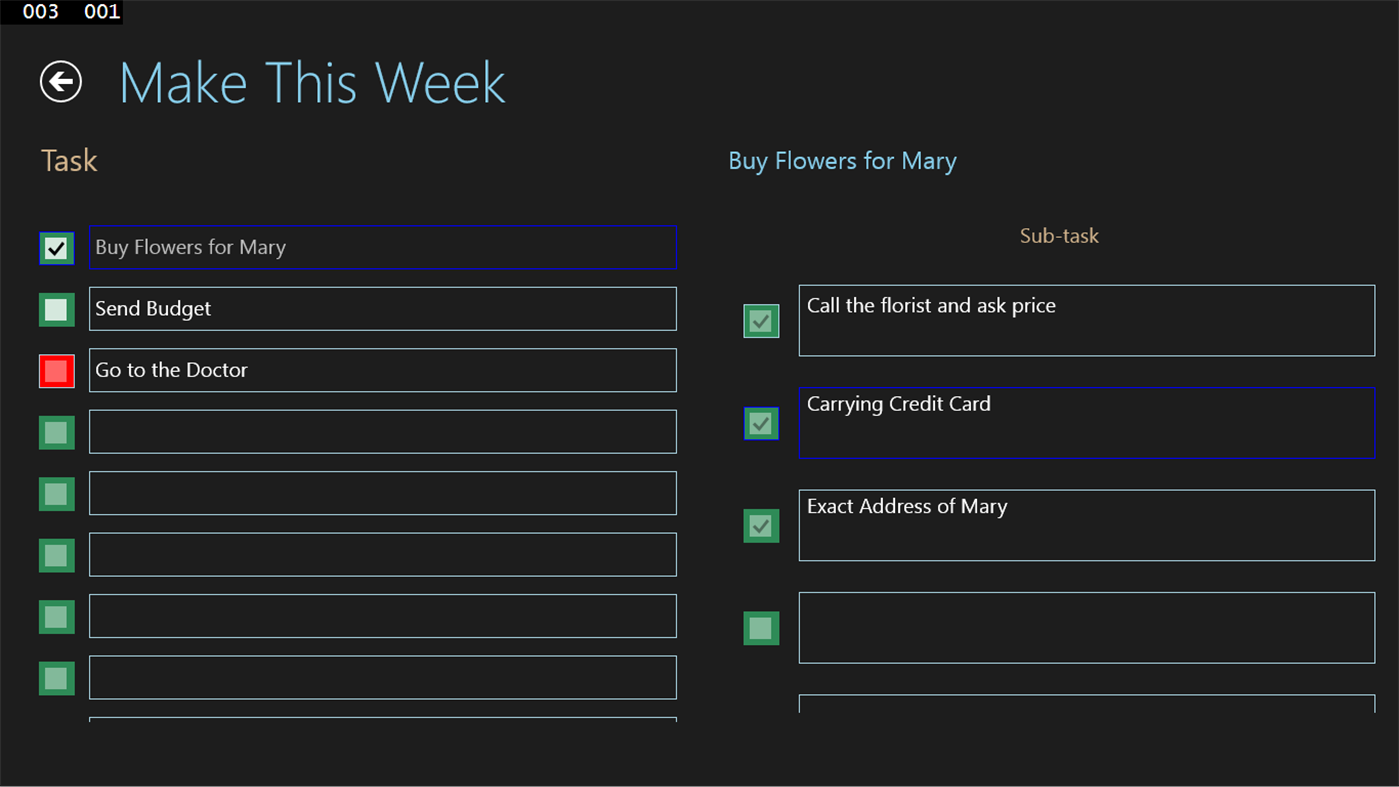Uncheck the 'Buy Flowers for Mary' task checkbox

pyautogui.click(x=56, y=248)
